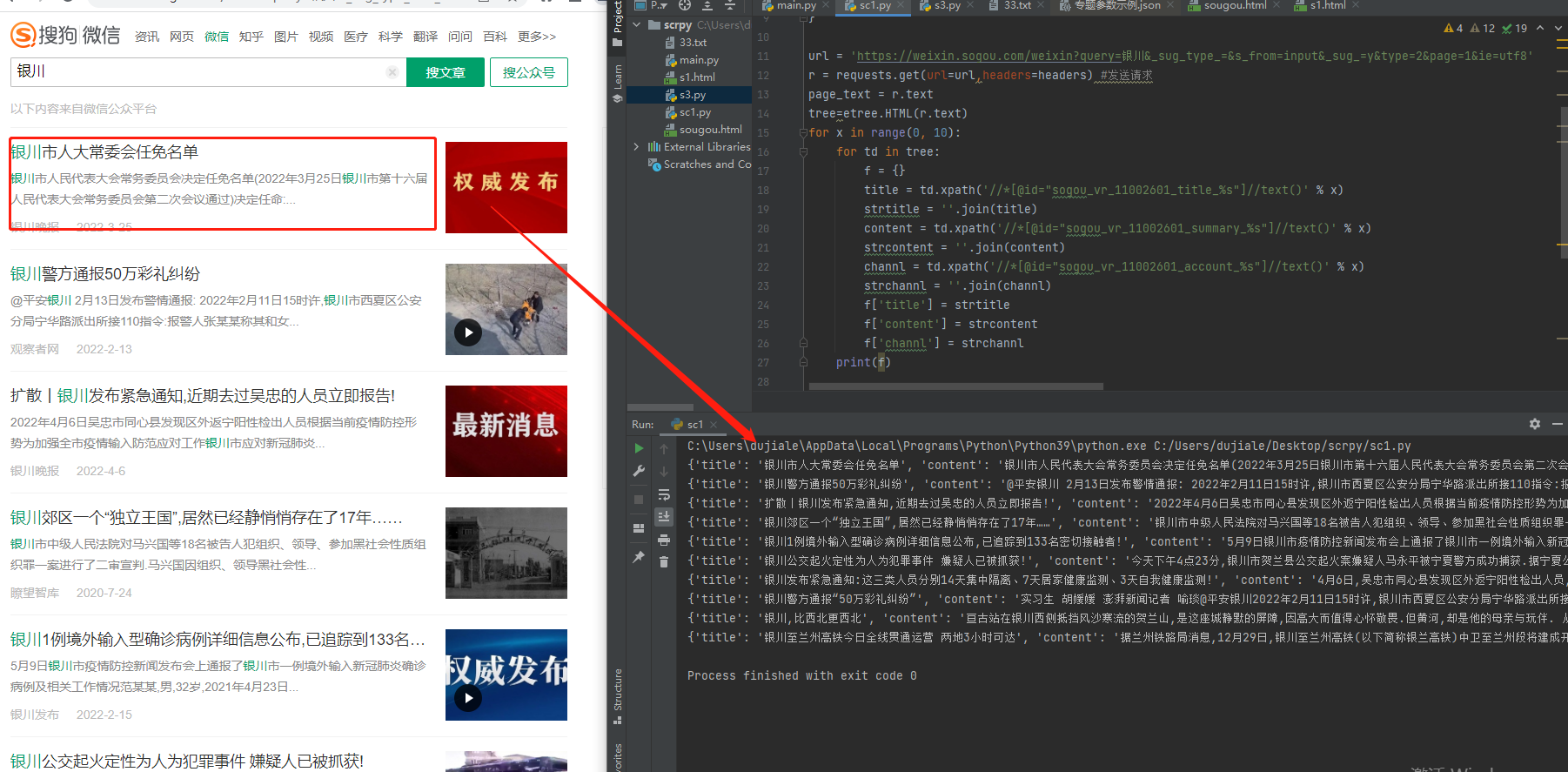Image resolution: width=1568 pixels, height=772 pixels.
Task: Toggle scroll-to-end in Run console
Action: click(x=664, y=517)
